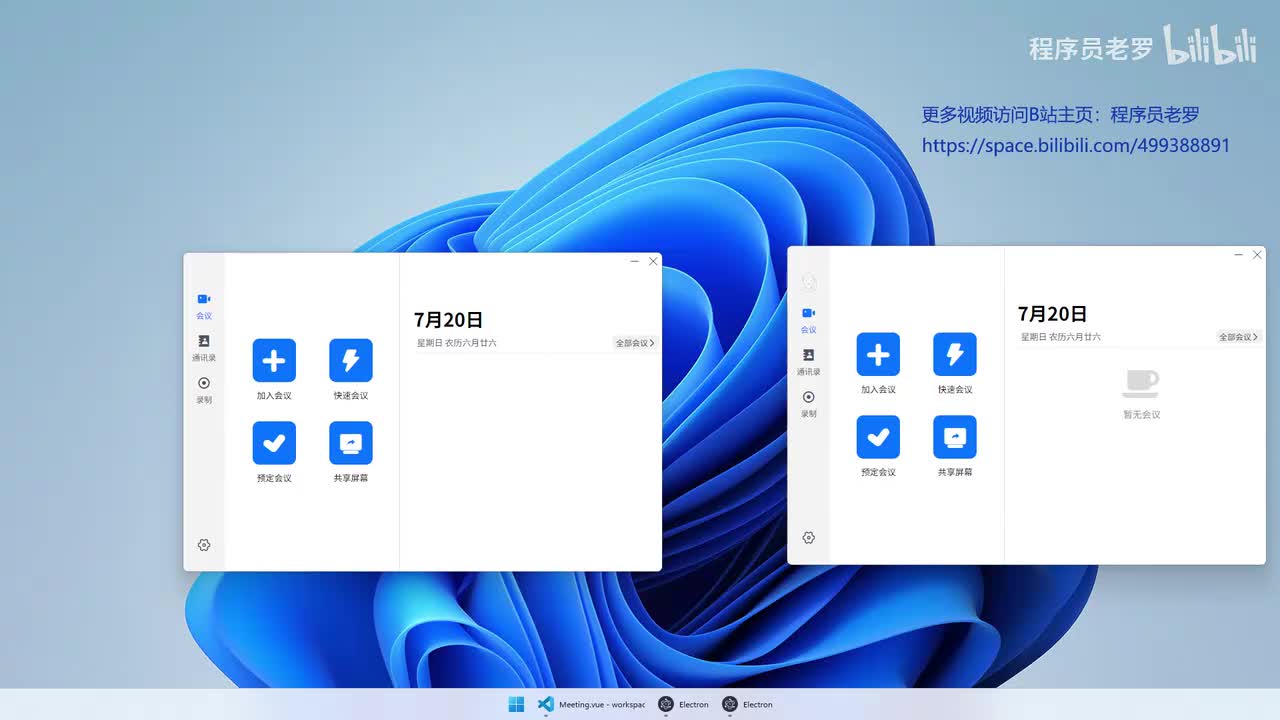Viewport: 1280px width, 720px height.
Task: Click 星期日 农历六月廿六 text in left window
Action: [457, 343]
